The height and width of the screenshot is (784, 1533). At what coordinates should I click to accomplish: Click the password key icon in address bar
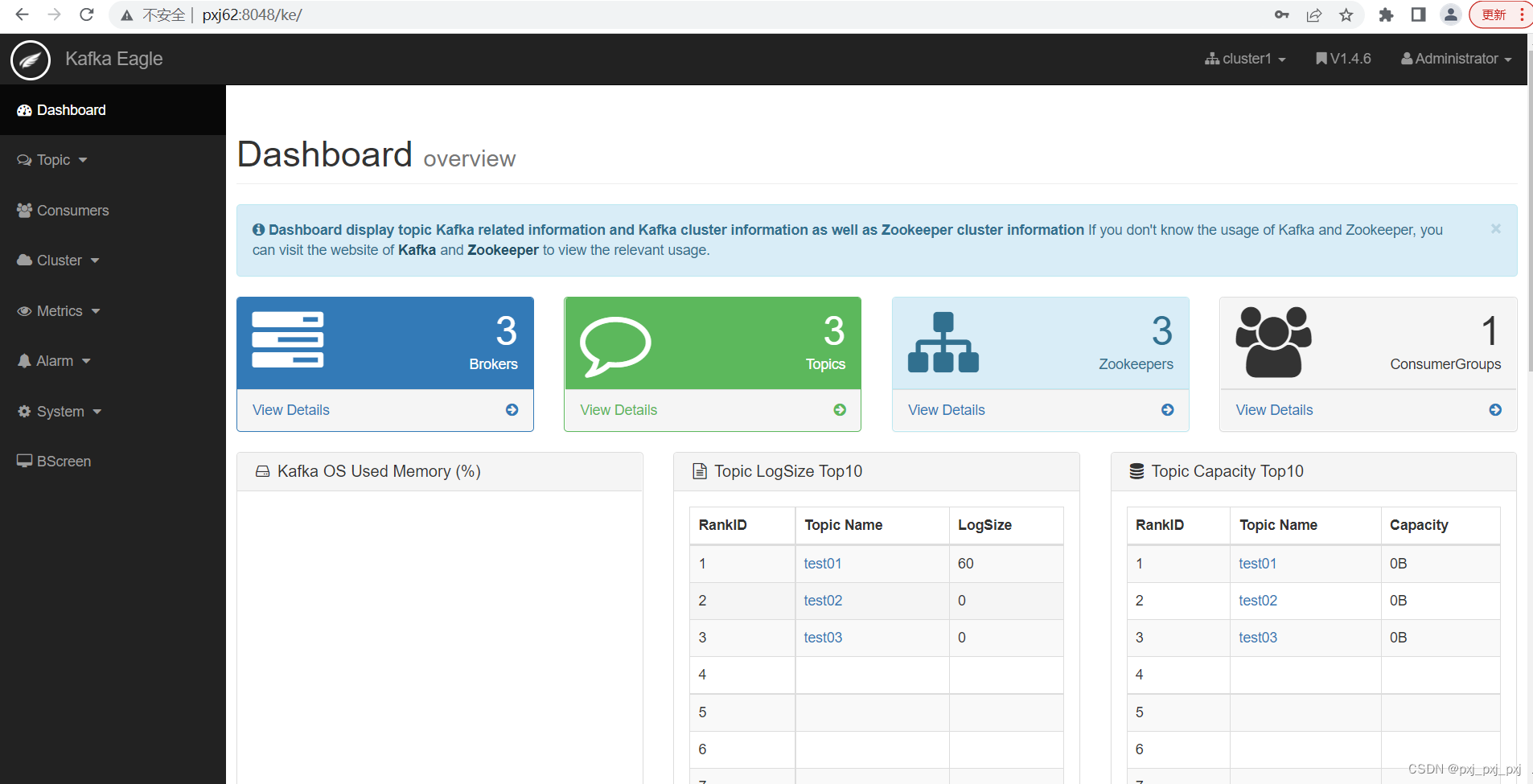1282,14
